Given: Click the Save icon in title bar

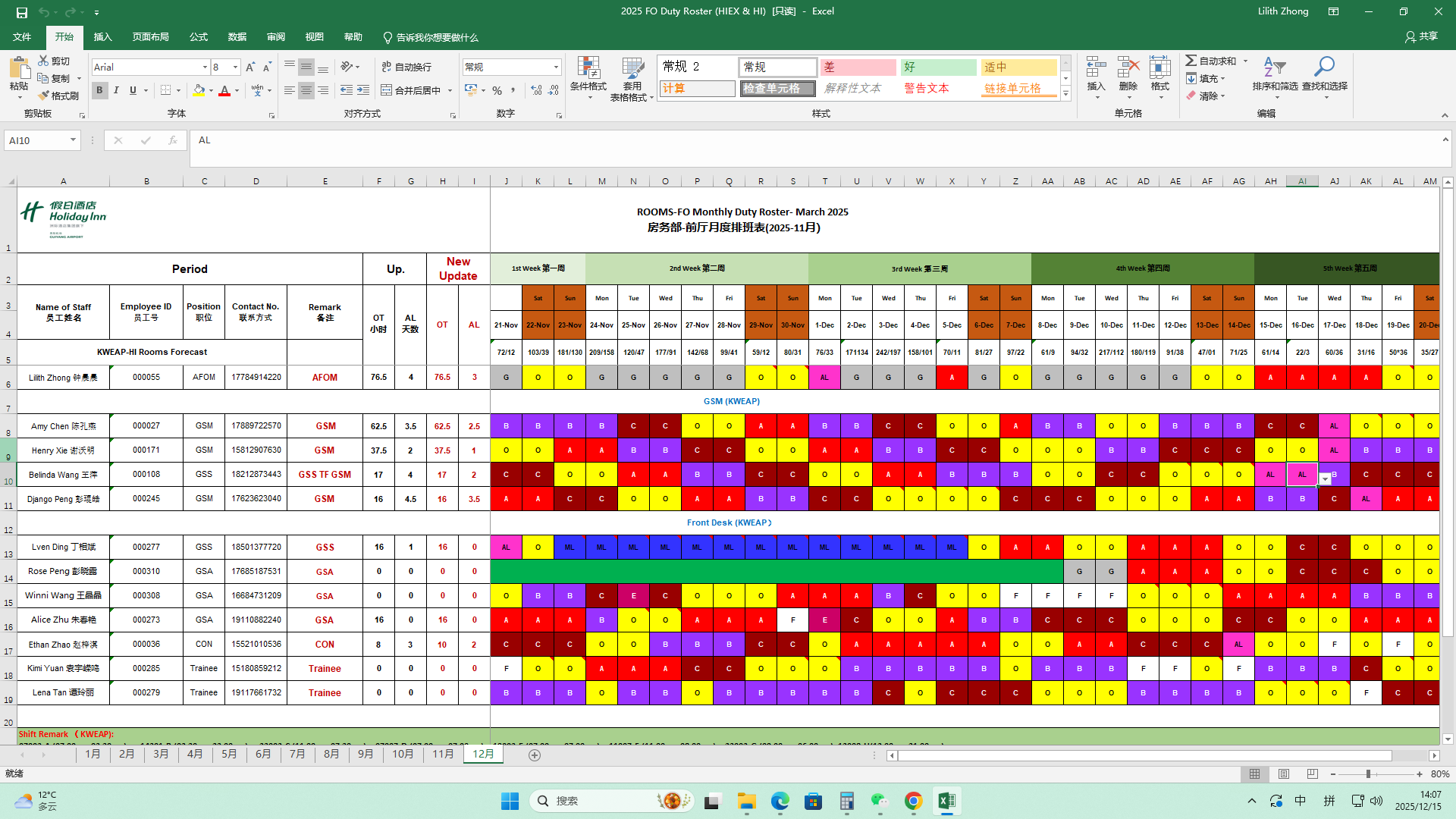Looking at the screenshot, I should (22, 12).
